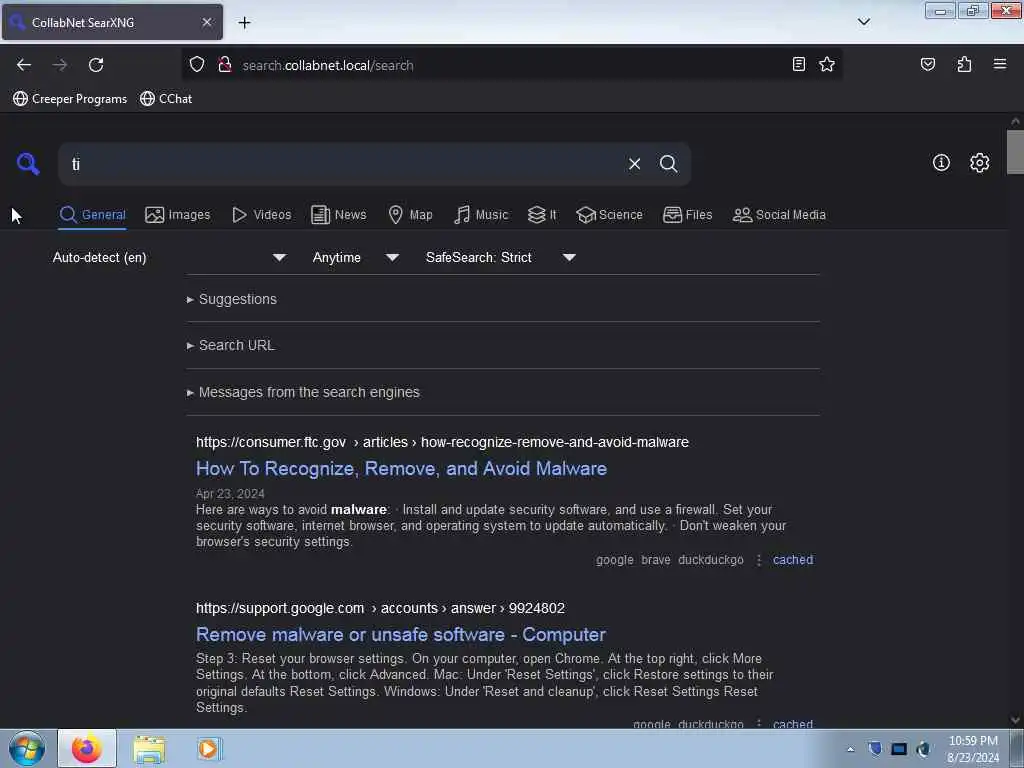The width and height of the screenshot is (1024, 768).
Task: Open the Windows Start orb
Action: 27,748
